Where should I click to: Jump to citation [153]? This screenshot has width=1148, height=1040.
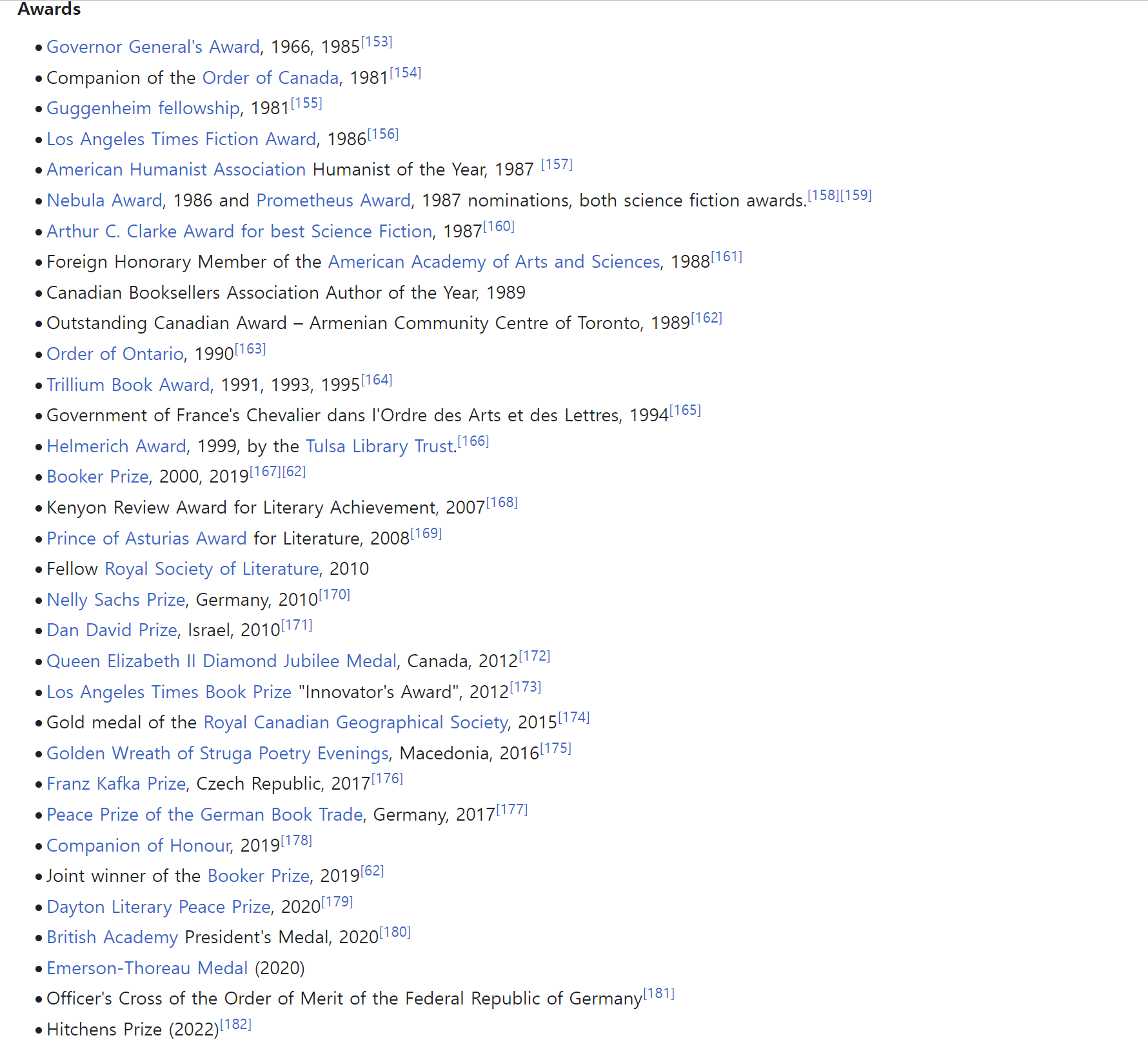coord(377,42)
